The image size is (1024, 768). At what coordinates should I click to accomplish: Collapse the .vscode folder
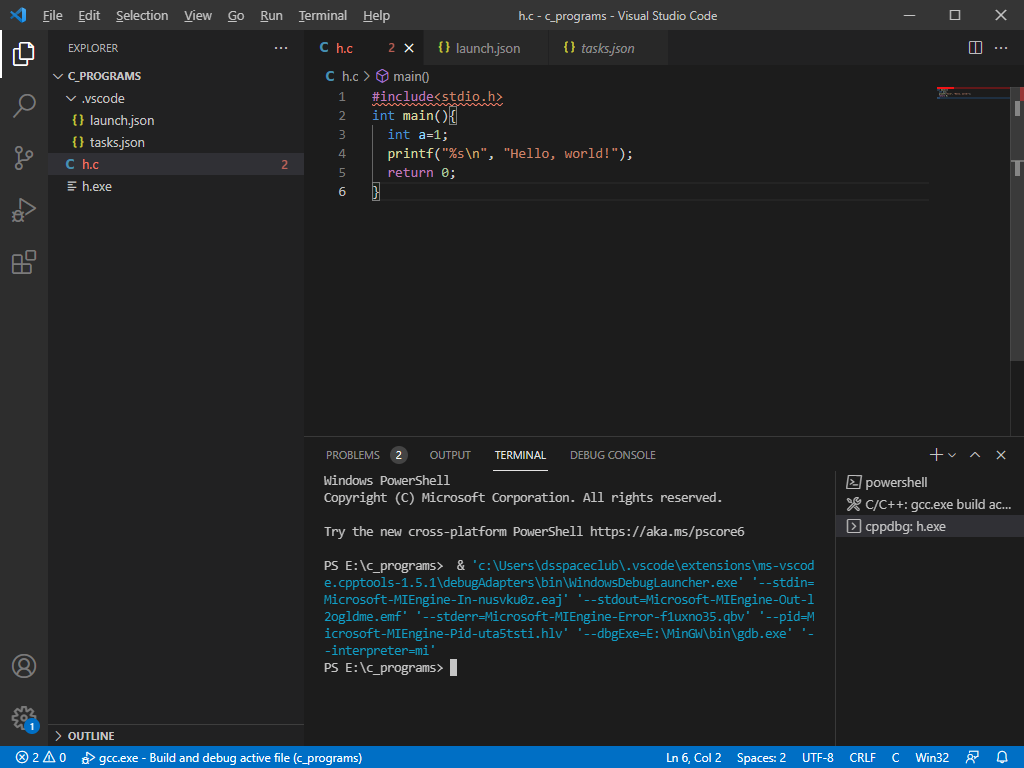[176, 98]
